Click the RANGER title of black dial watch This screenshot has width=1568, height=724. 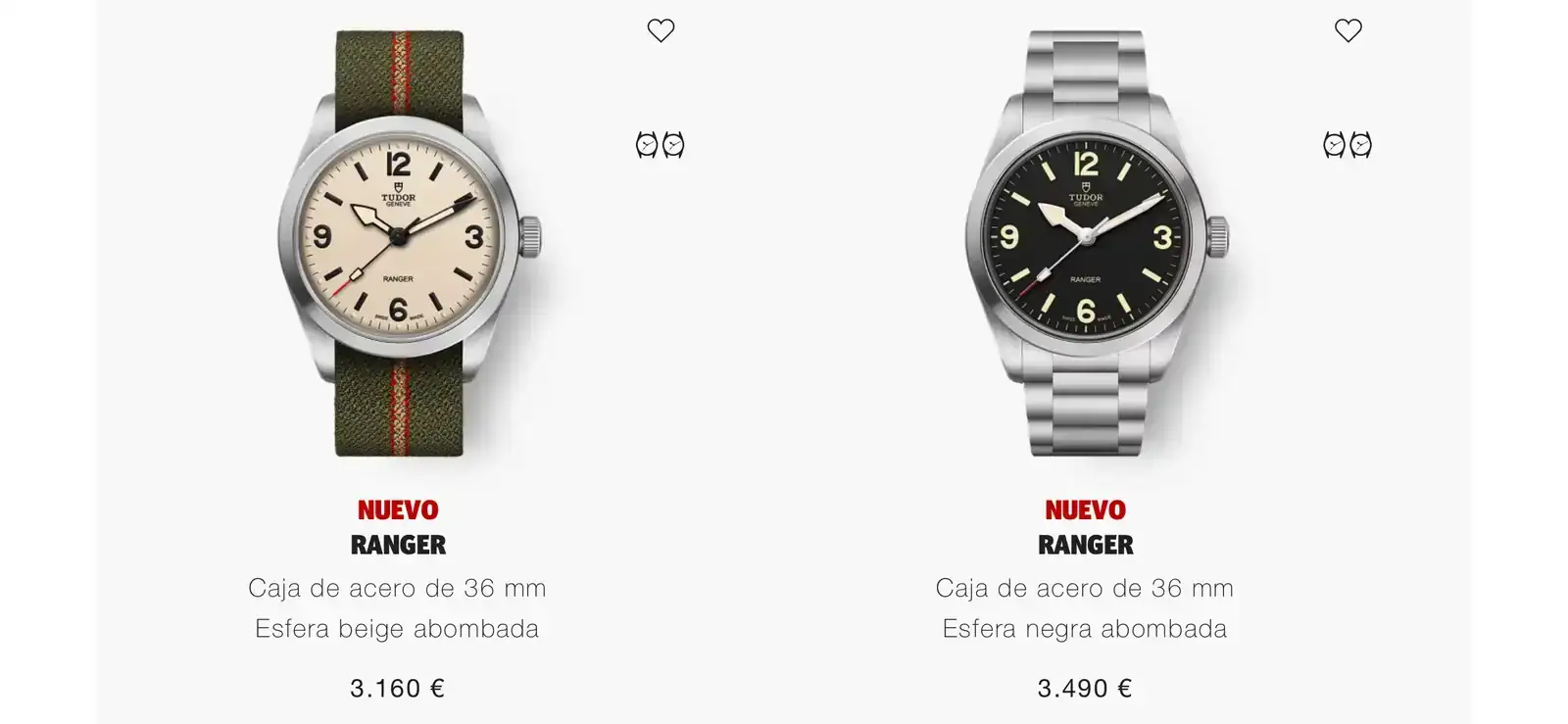pos(1086,545)
